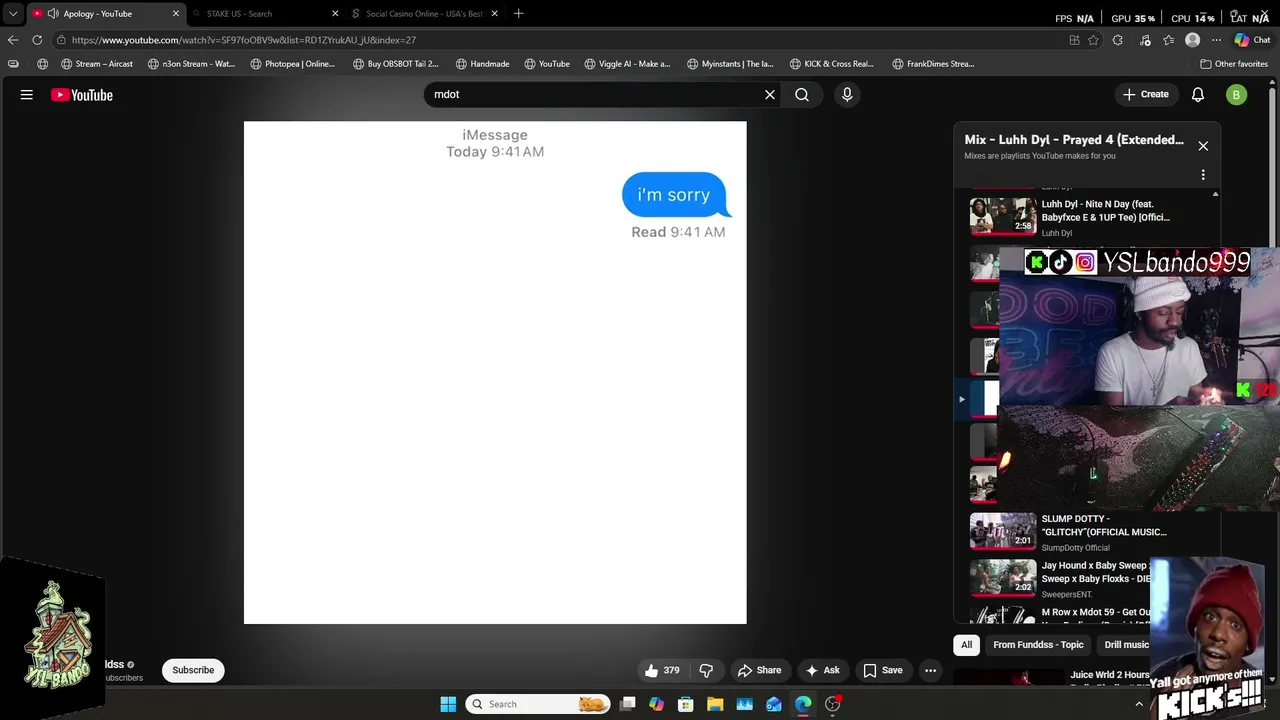This screenshot has width=1280, height=720.
Task: Open Edge settings and more menu
Action: click(x=1216, y=40)
